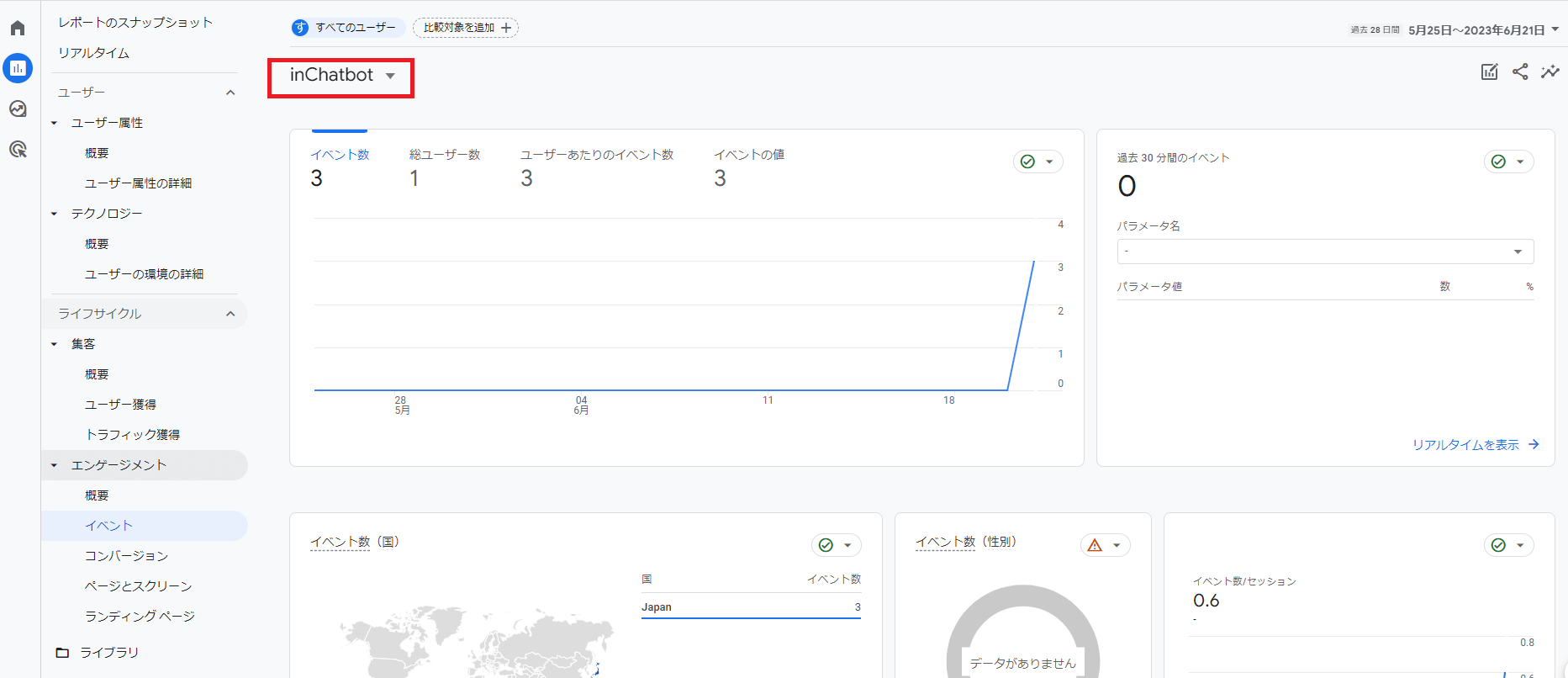The image size is (1568, 678).
Task: Open the パラメータ名 combo box
Action: pyautogui.click(x=1325, y=252)
